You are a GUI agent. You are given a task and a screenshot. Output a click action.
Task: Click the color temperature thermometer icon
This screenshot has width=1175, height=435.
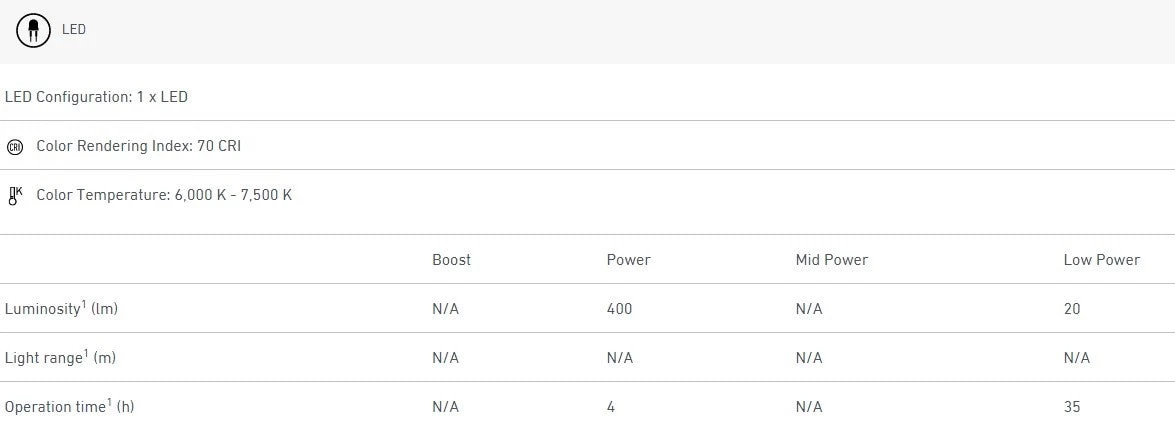[14, 195]
